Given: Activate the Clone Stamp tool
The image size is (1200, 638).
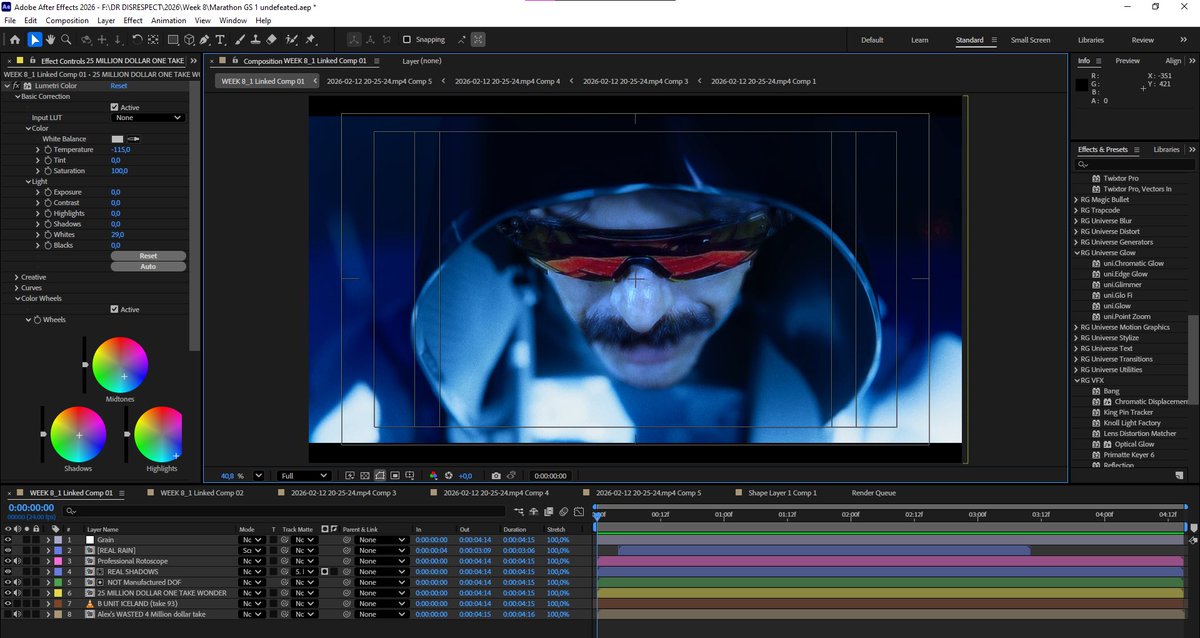Looking at the screenshot, I should click(x=256, y=40).
